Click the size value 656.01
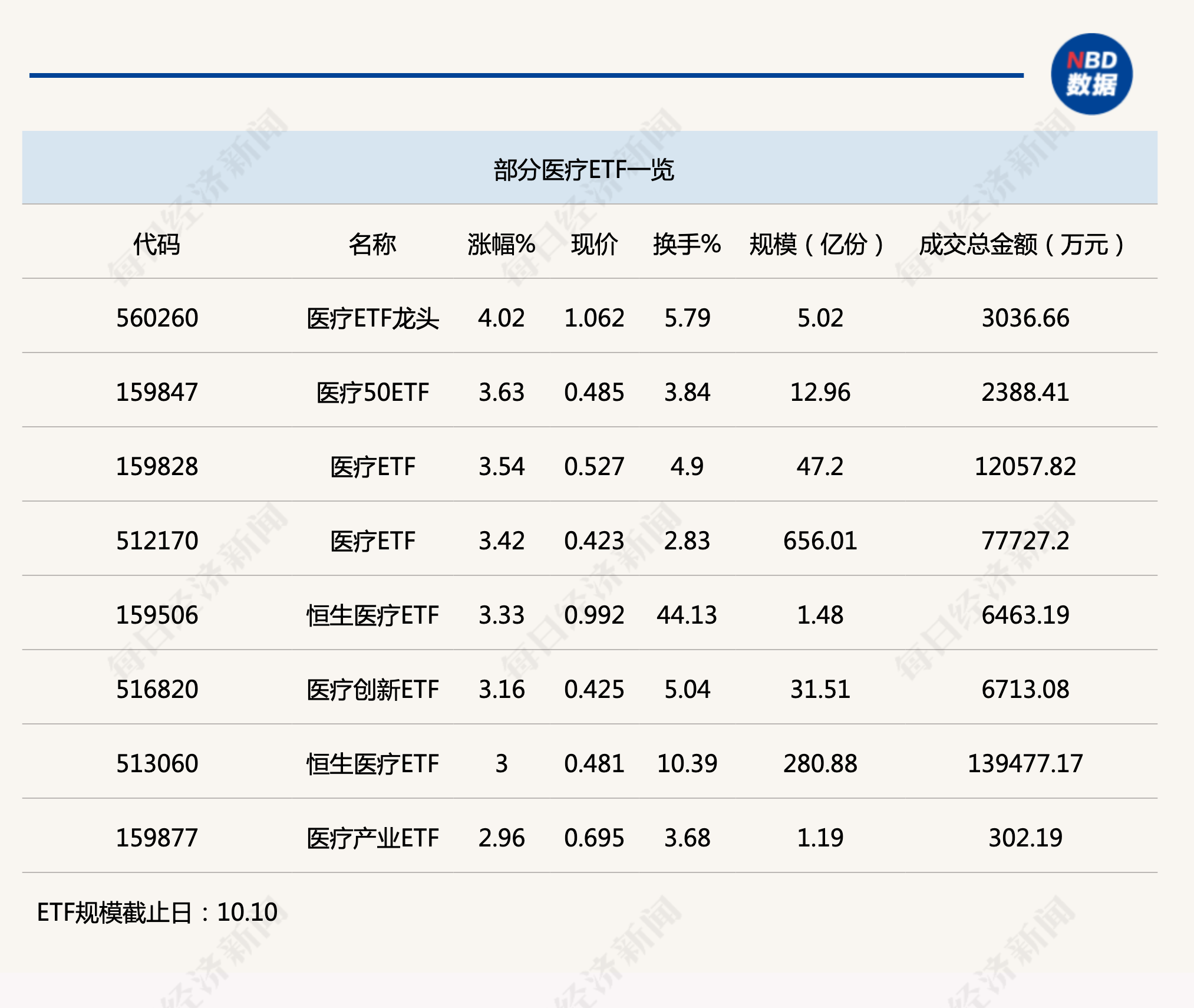 [x=820, y=541]
